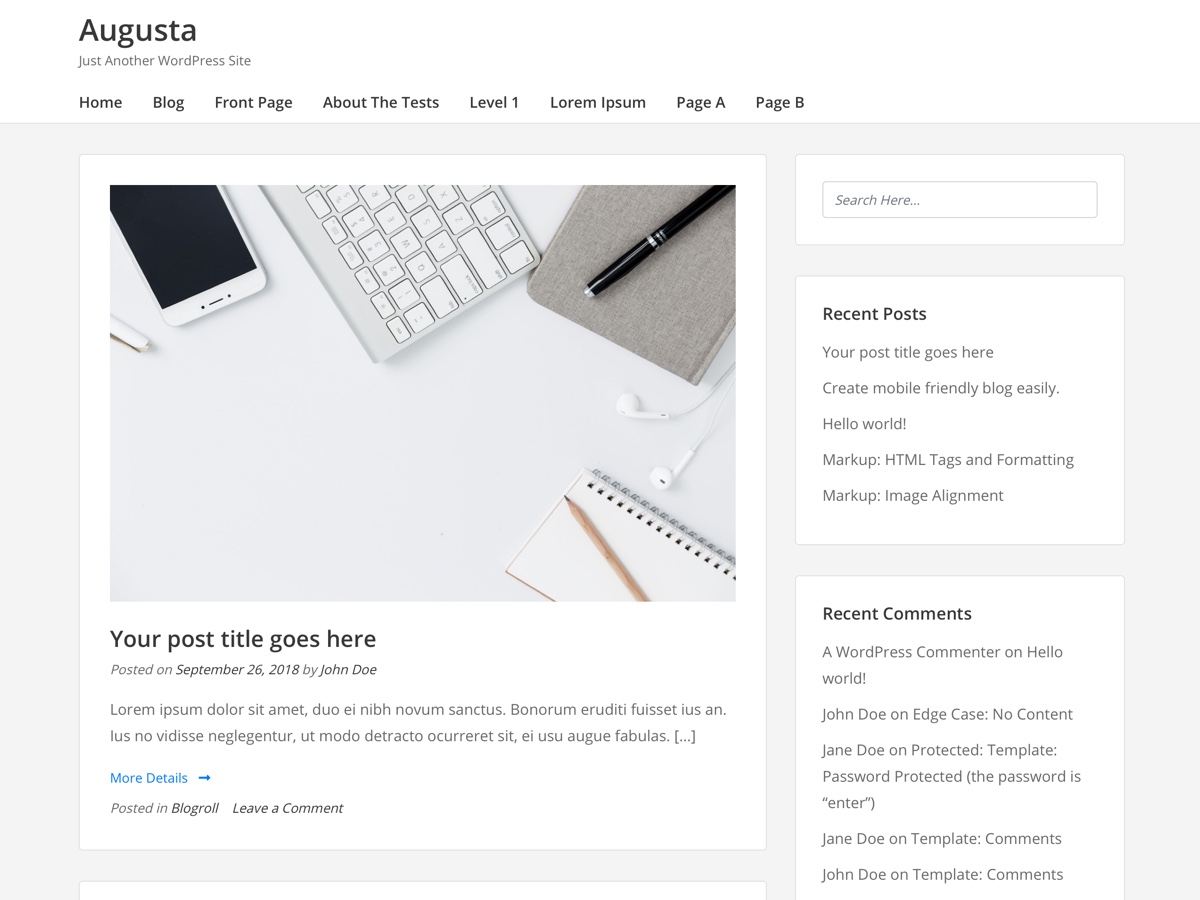Open the Home menu item
Screen dimensions: 1200x900
click(x=100, y=102)
